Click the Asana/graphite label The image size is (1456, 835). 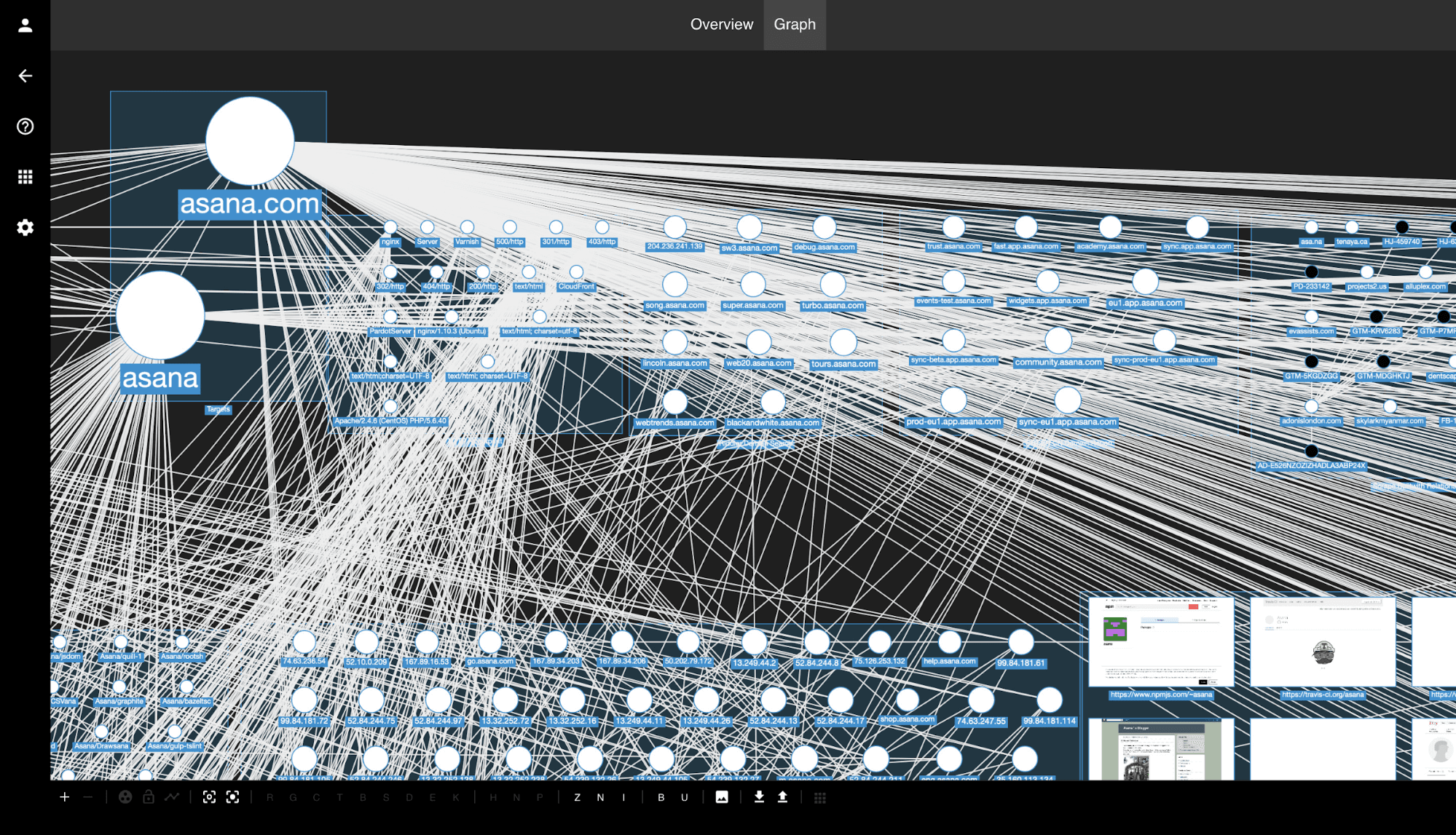click(119, 702)
